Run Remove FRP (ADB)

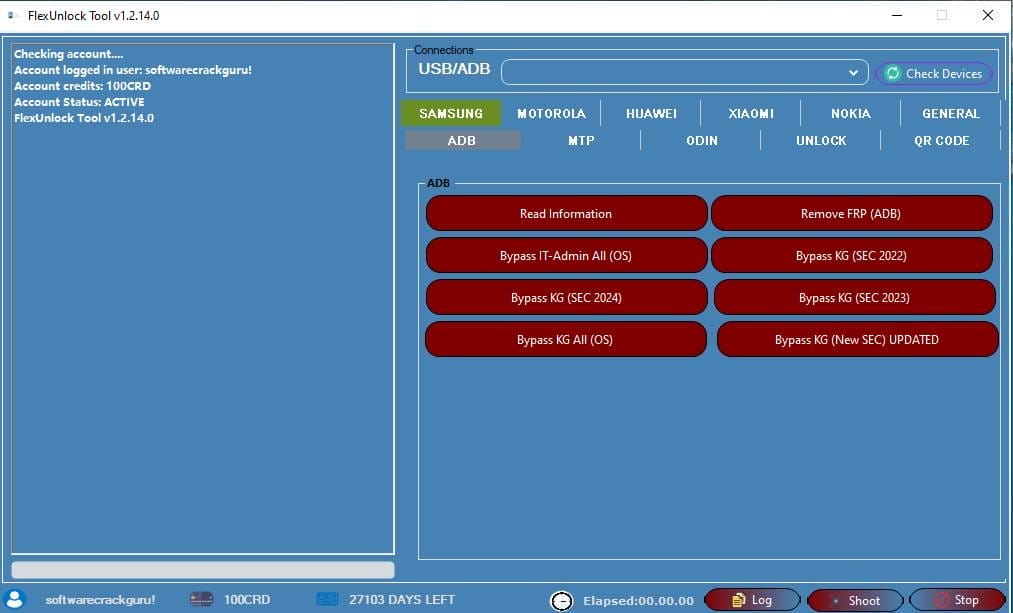pyautogui.click(x=851, y=213)
